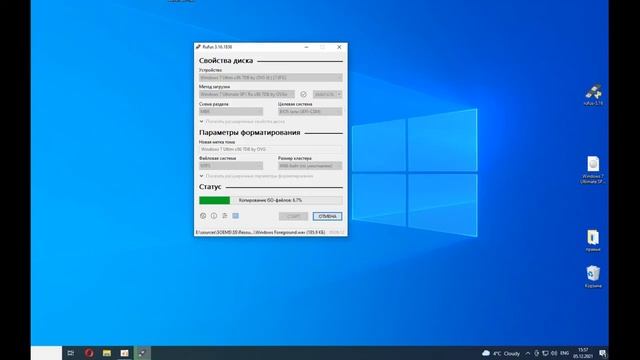Screen dimensions: 640x360
Task: Switch ENG input language indicator
Action: tap(564, 353)
